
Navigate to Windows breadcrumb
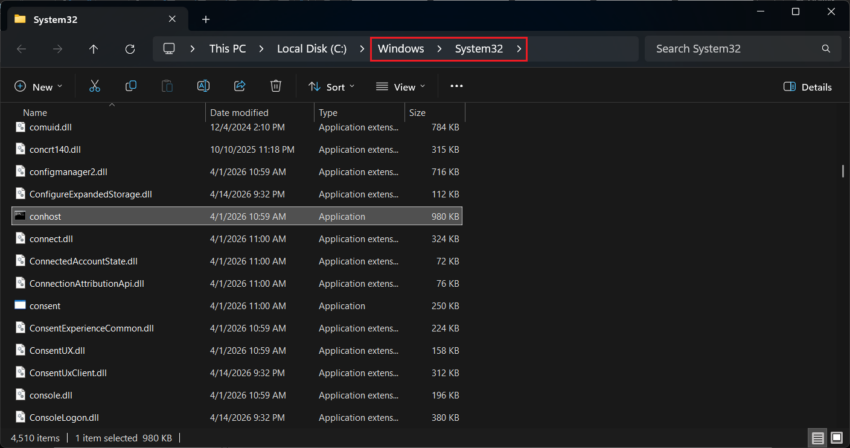[401, 49]
